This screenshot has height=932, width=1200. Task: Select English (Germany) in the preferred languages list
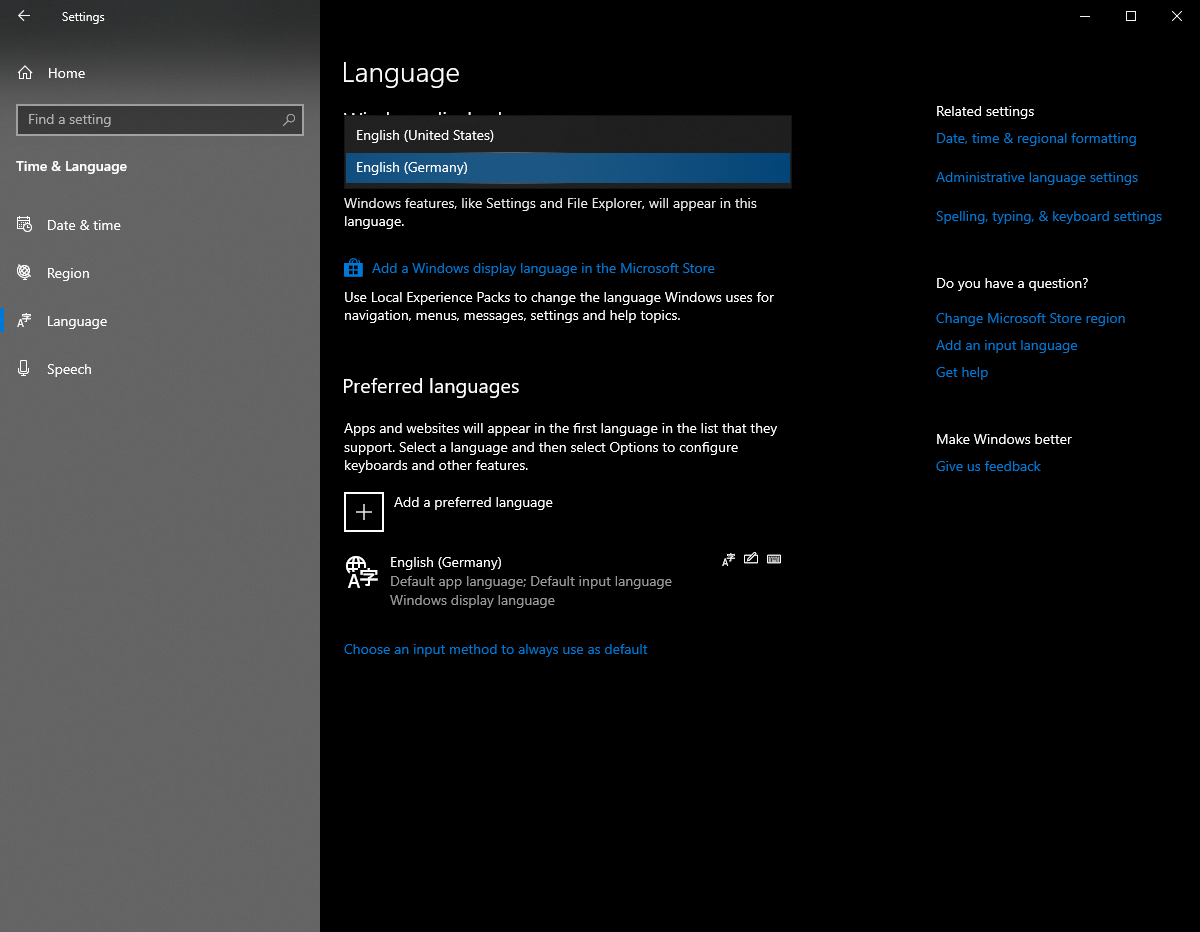[565, 581]
